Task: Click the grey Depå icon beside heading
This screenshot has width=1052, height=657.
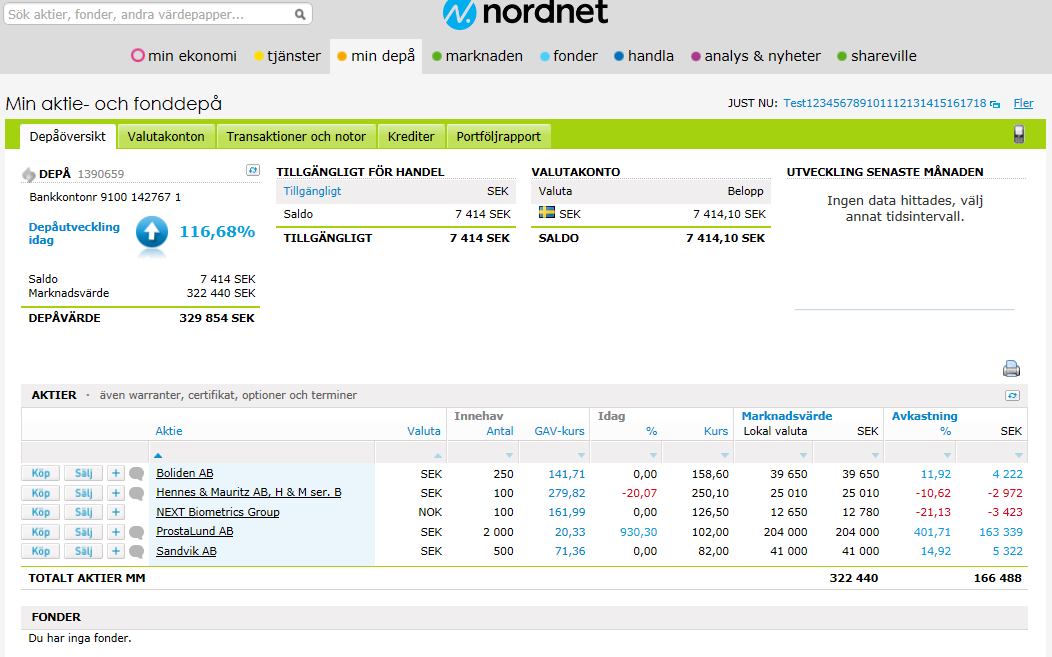Action: (29, 174)
